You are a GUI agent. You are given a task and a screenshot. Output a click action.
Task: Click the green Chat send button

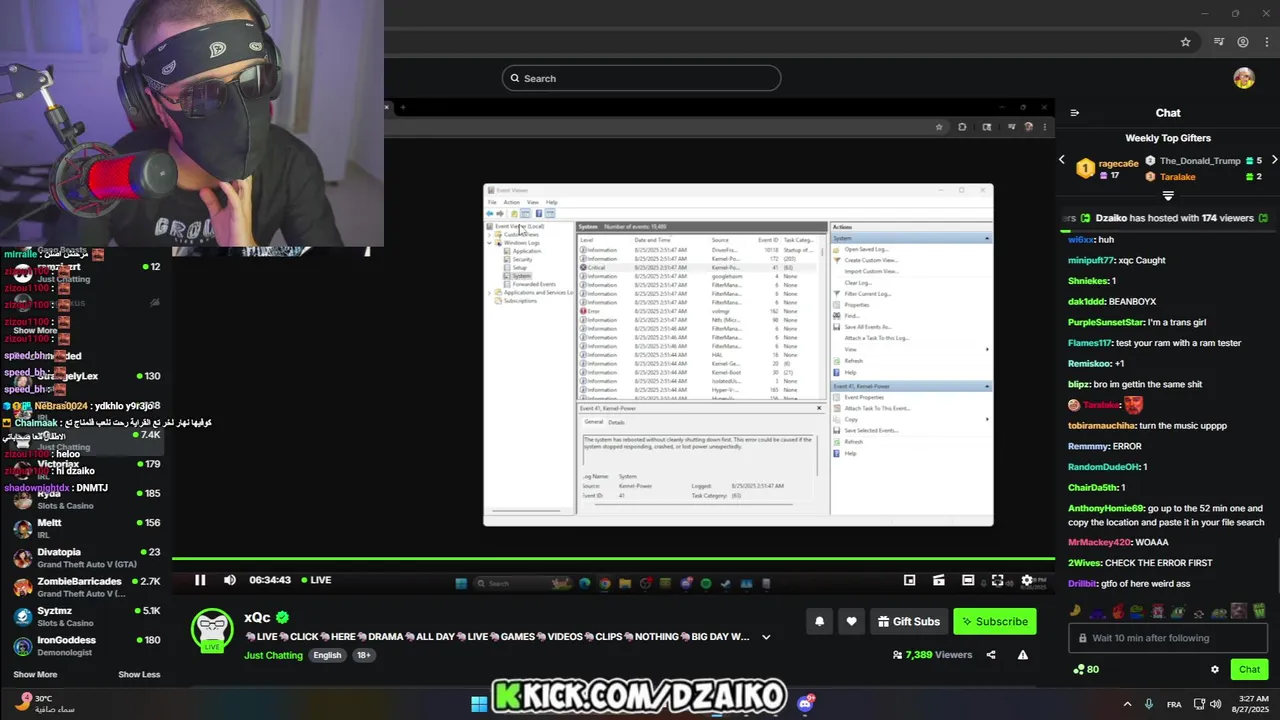tap(1249, 669)
